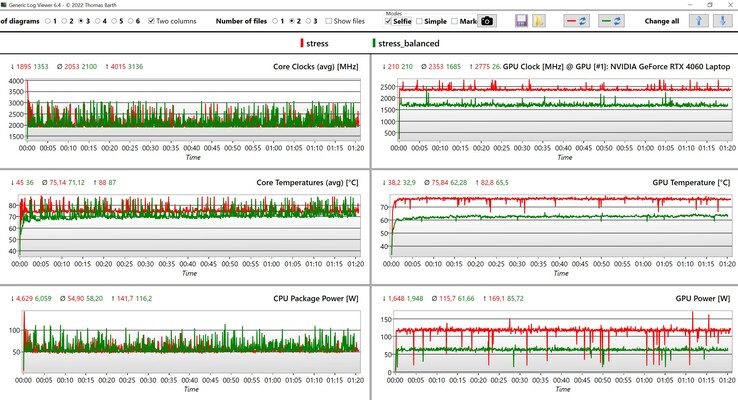Click inside the GPU Temperature chart

coord(562,225)
